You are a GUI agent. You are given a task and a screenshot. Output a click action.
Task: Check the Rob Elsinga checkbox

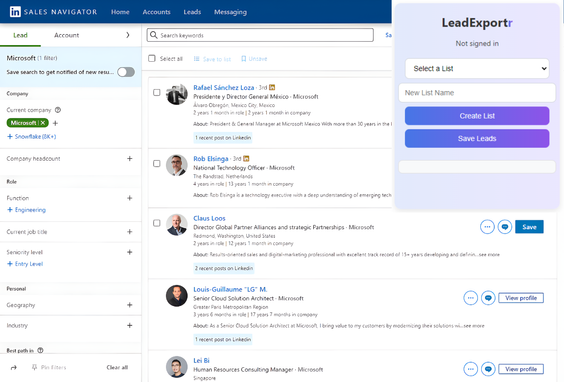click(156, 164)
